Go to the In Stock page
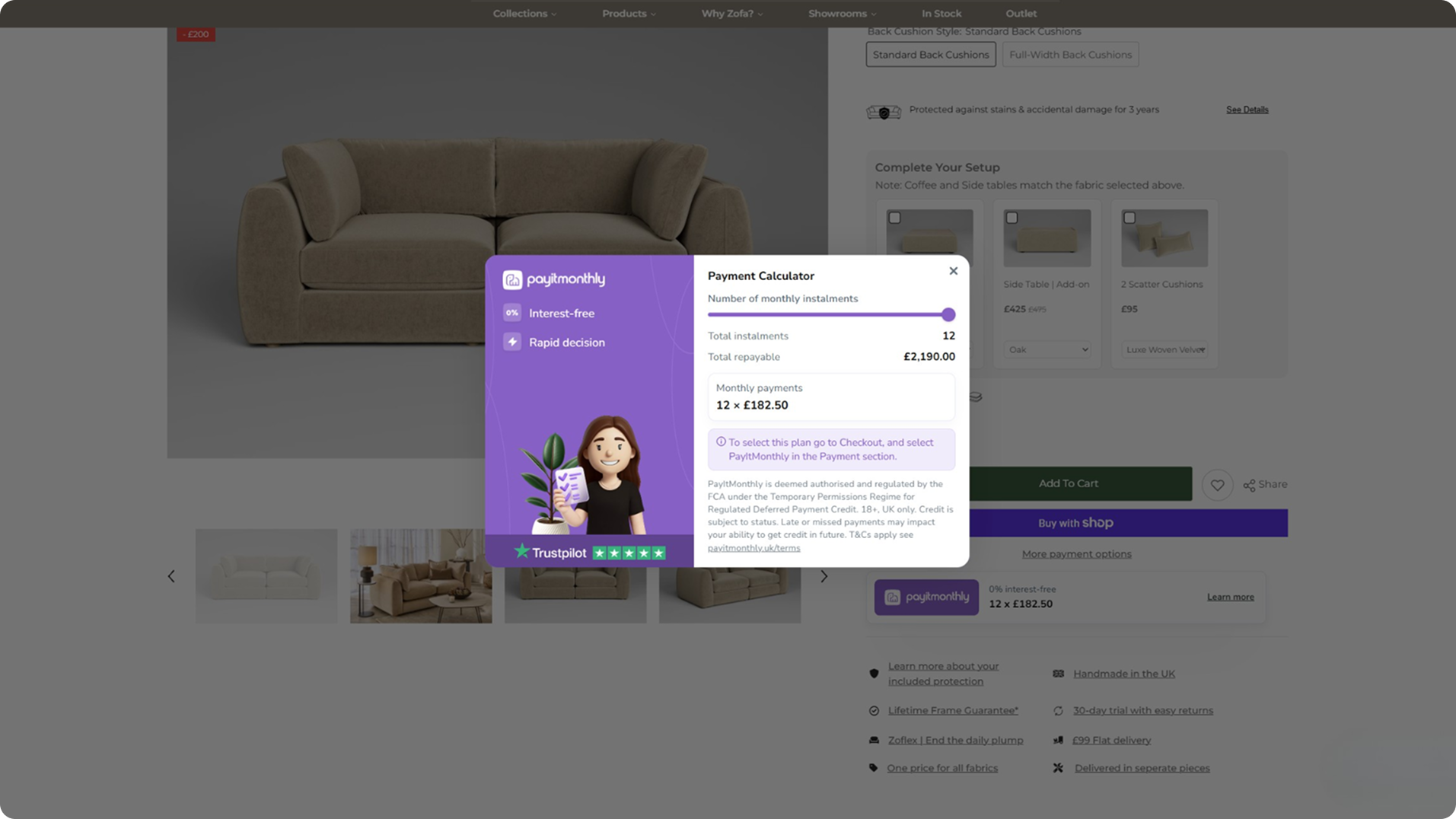The height and width of the screenshot is (819, 1456). pyautogui.click(x=941, y=14)
